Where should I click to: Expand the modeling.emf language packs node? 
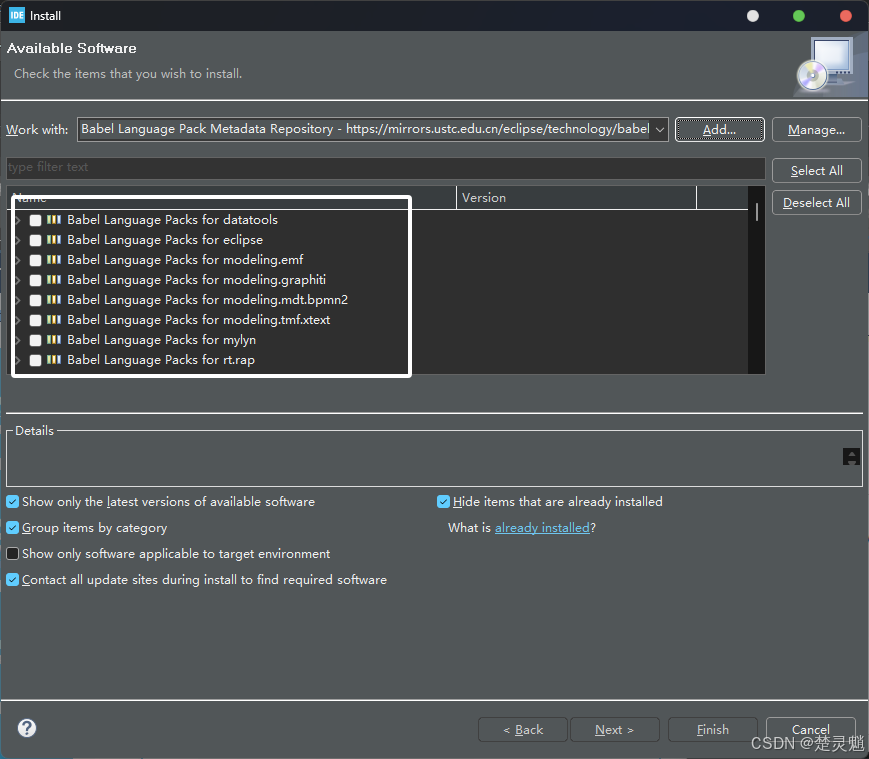pos(18,260)
